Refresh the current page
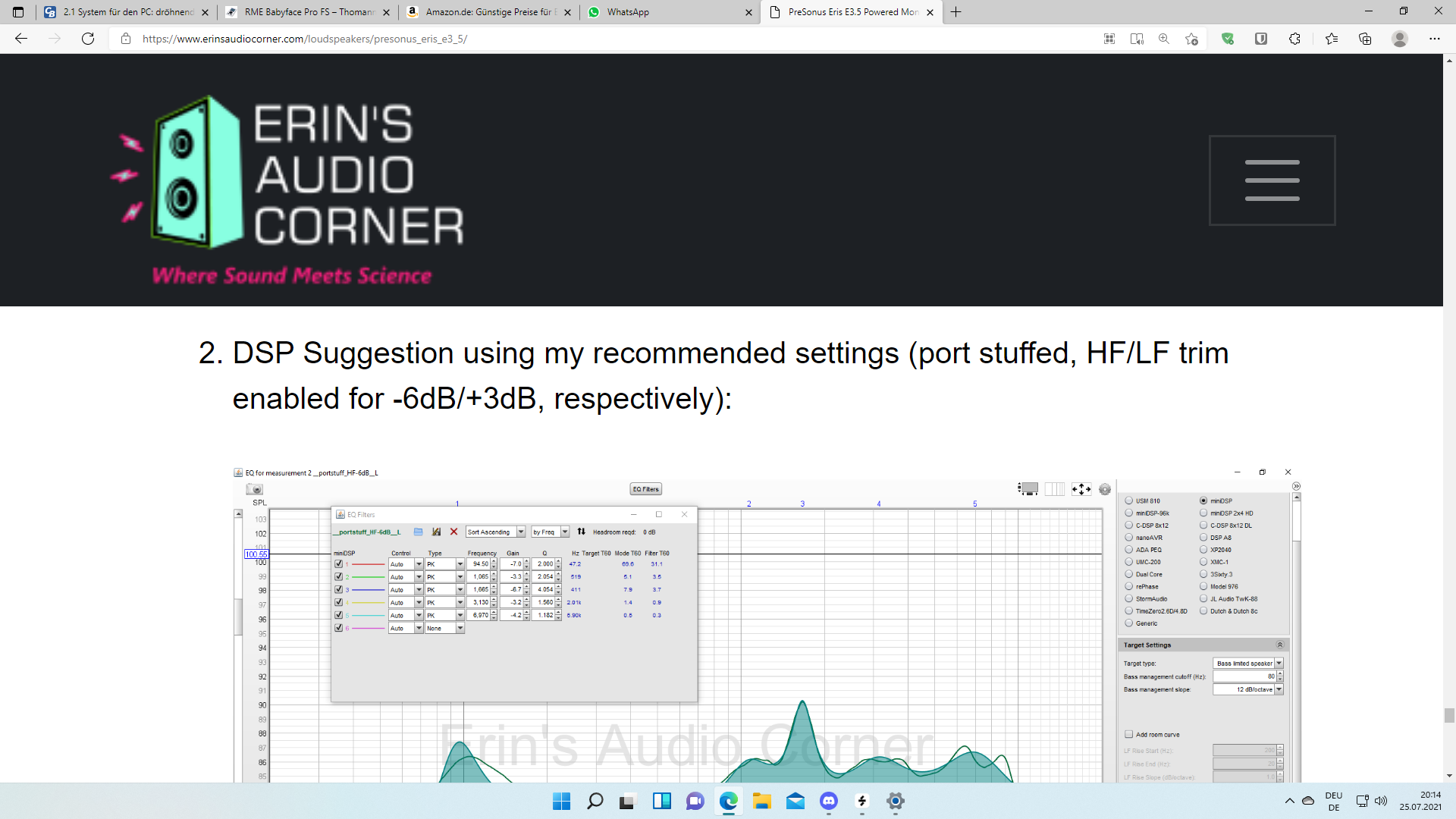The width and height of the screenshot is (1456, 819). click(88, 39)
